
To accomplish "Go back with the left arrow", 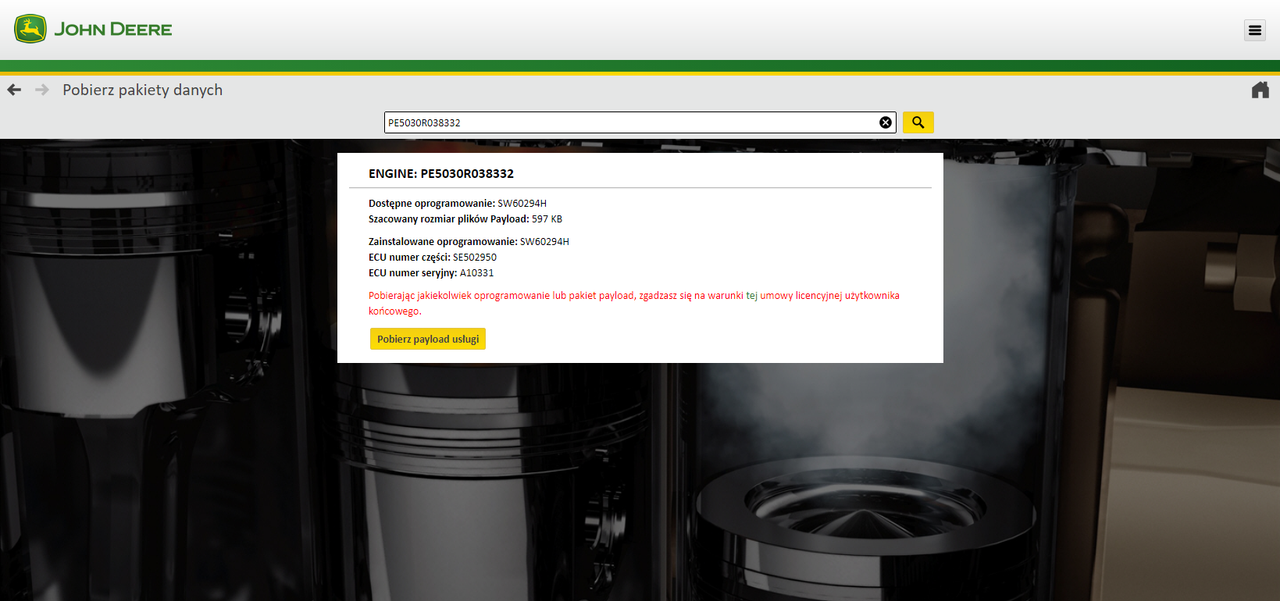I will click(14, 90).
